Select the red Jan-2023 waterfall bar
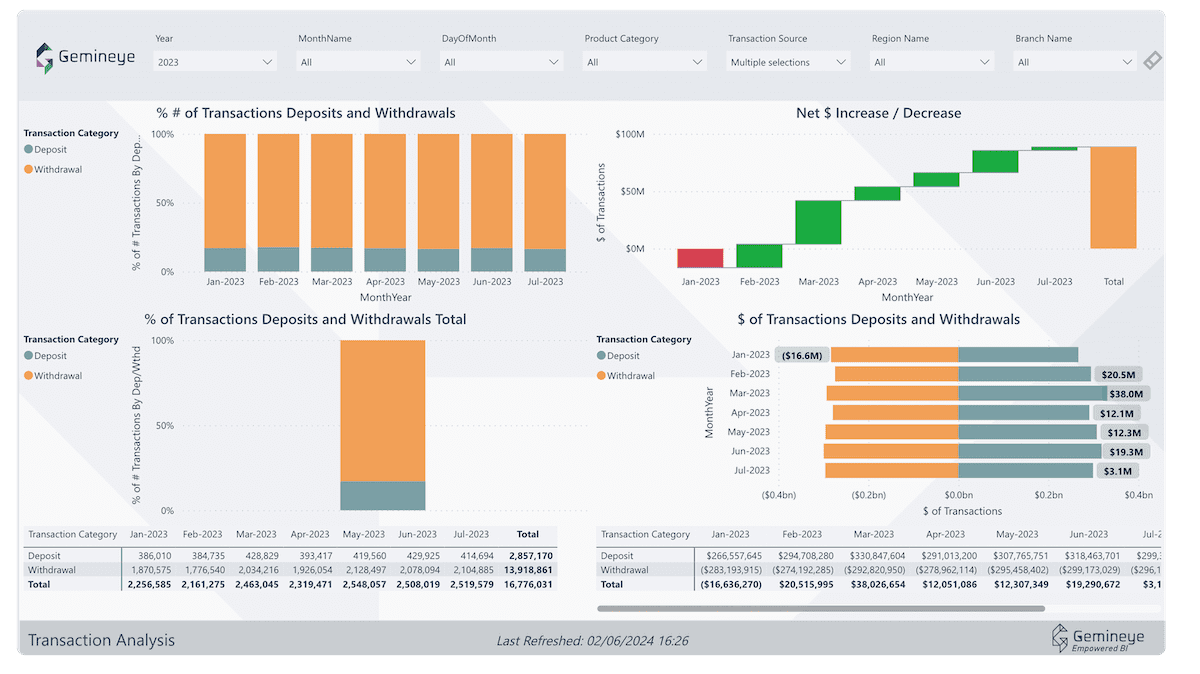The height and width of the screenshot is (674, 1200). point(700,260)
